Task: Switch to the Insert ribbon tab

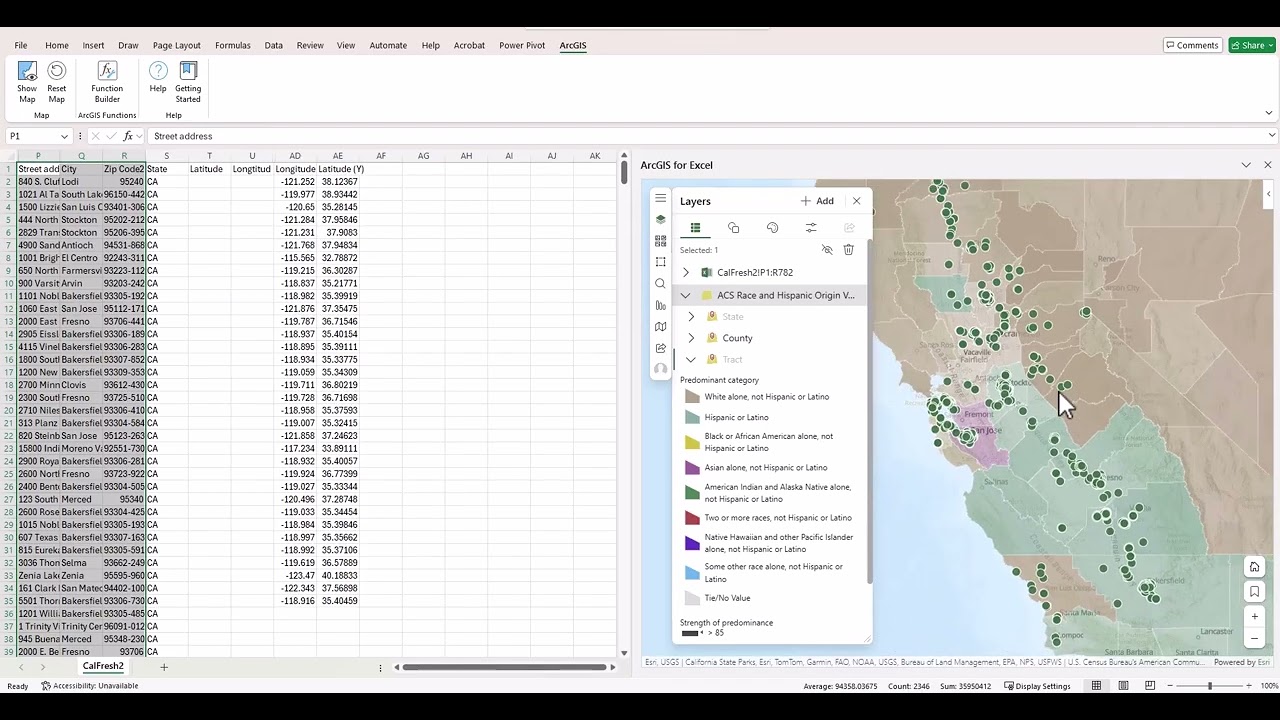Action: pyautogui.click(x=93, y=45)
